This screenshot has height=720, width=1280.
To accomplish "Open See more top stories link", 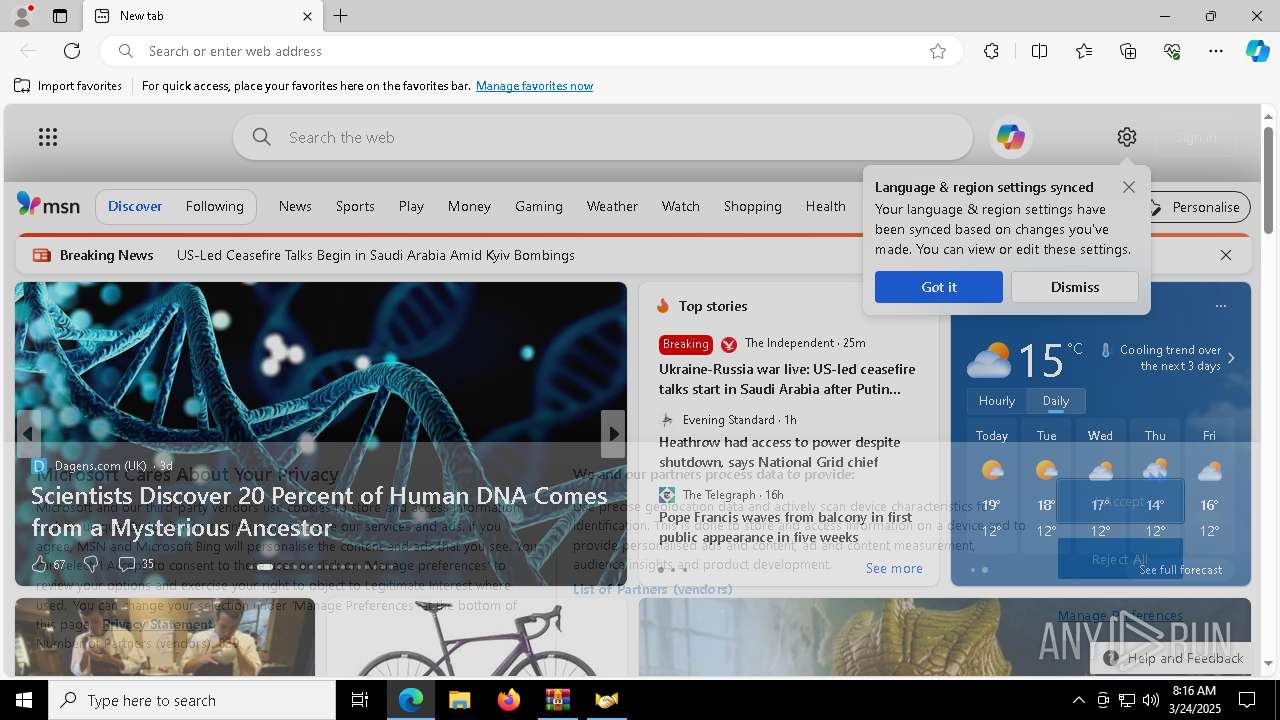I will point(894,568).
